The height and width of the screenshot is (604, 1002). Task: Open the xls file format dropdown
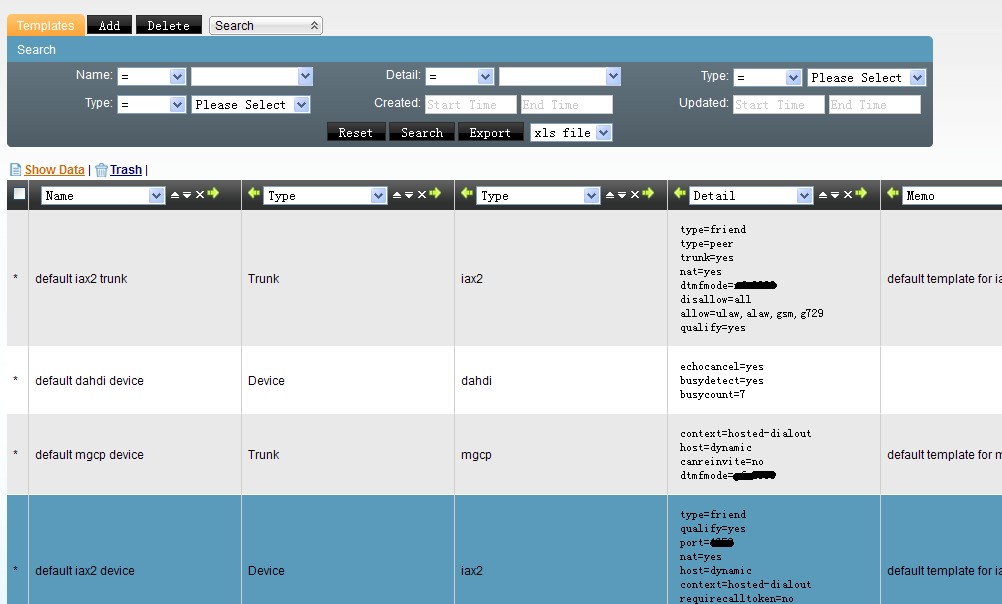click(571, 132)
